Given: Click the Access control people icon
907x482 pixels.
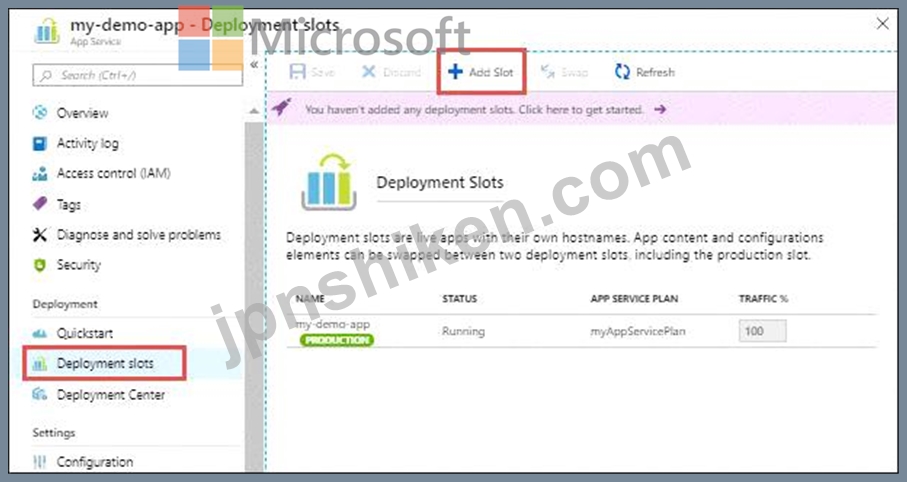Looking at the screenshot, I should point(40,173).
